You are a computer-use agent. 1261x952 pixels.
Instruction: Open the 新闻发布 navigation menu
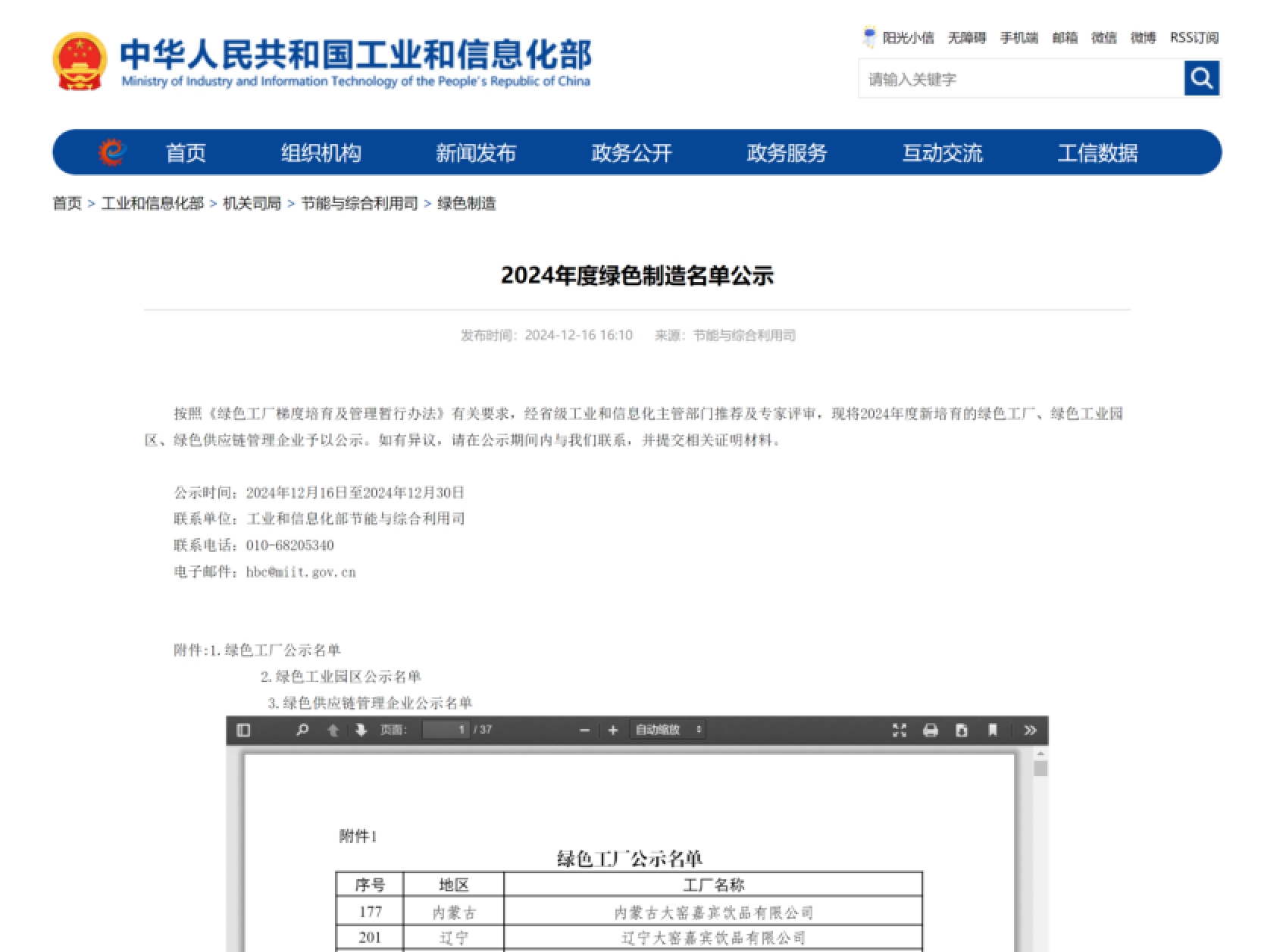coord(475,152)
